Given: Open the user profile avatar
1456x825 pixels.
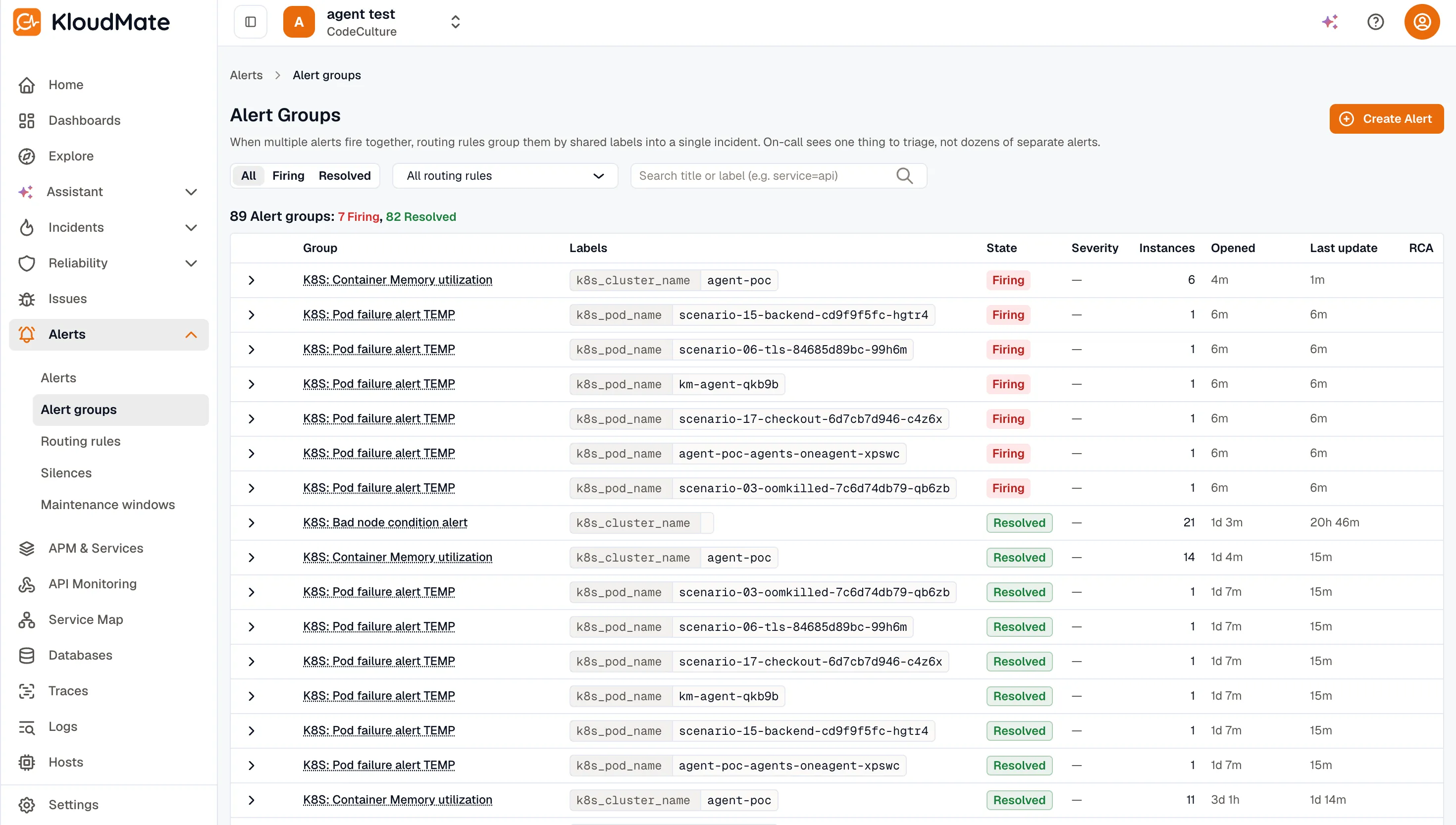Looking at the screenshot, I should pos(1421,21).
